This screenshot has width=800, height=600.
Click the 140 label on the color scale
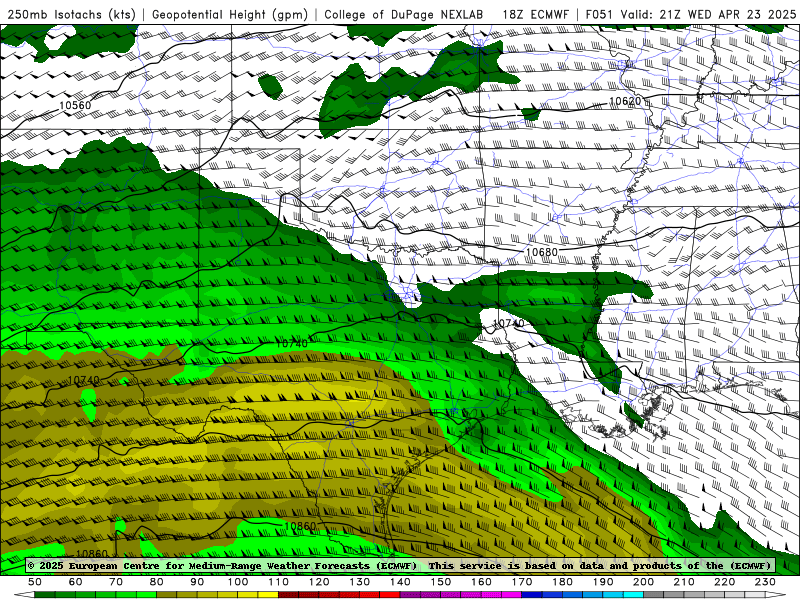pos(400,582)
